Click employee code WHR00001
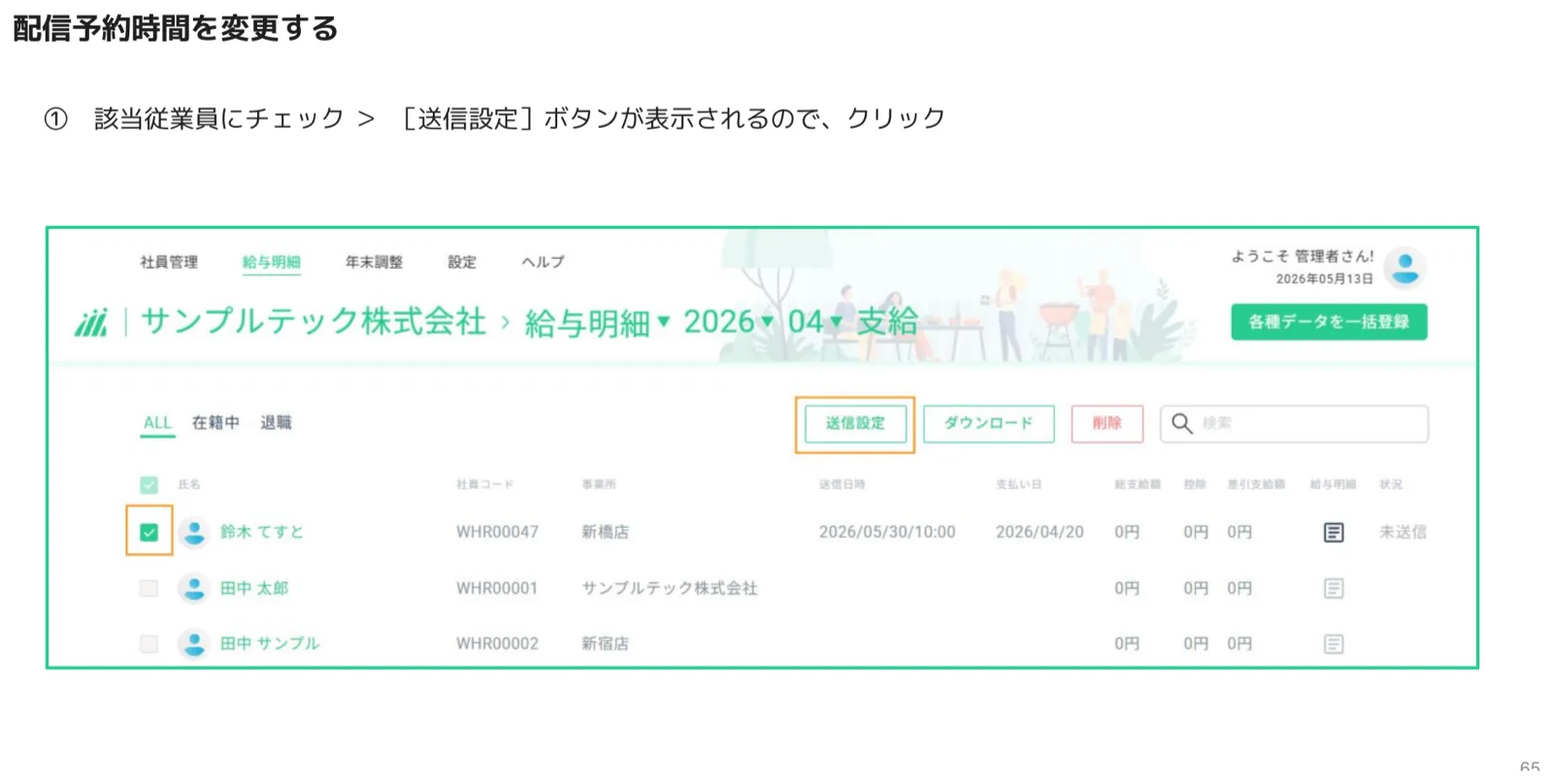The height and width of the screenshot is (784, 1553). point(497,588)
